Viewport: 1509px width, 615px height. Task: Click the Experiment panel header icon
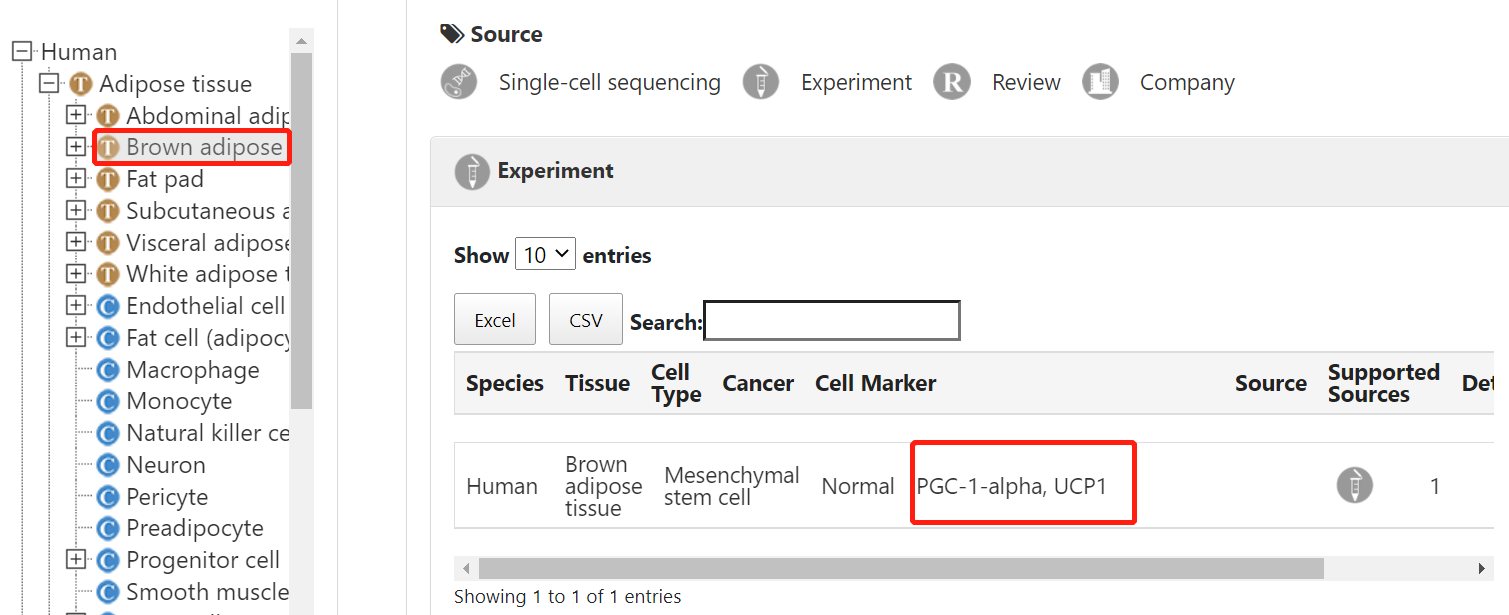(x=472, y=171)
